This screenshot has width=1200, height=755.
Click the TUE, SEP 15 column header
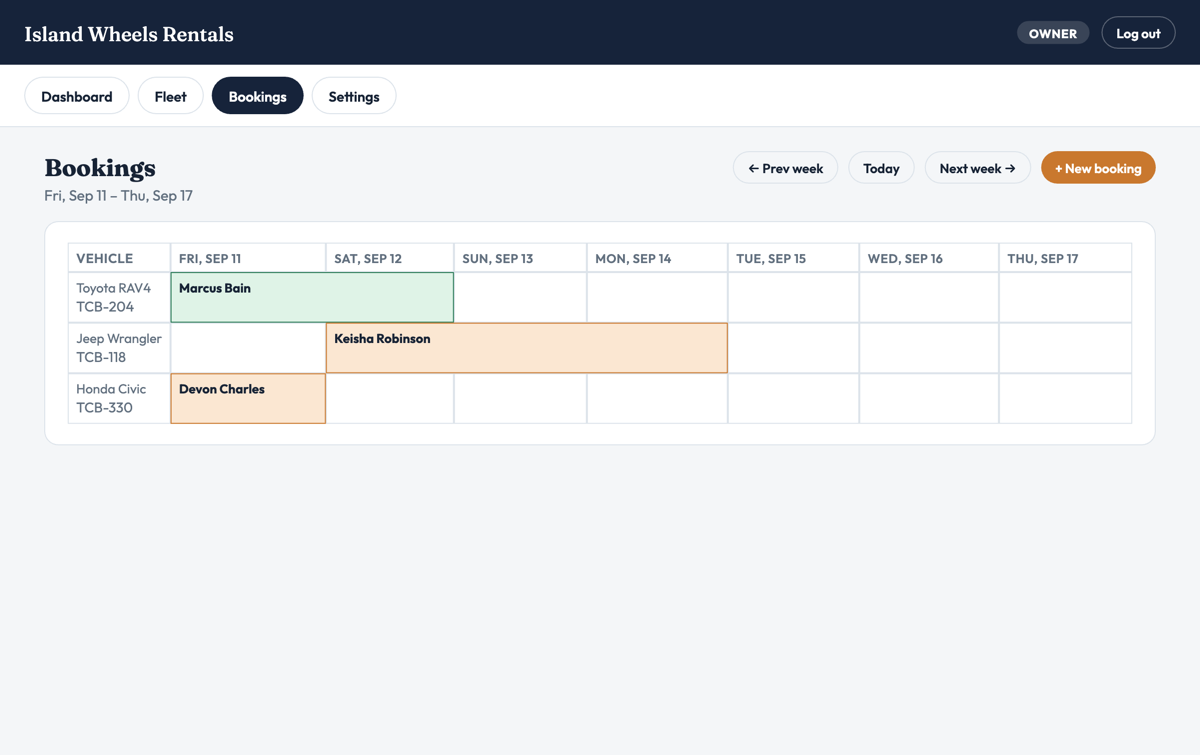point(793,258)
